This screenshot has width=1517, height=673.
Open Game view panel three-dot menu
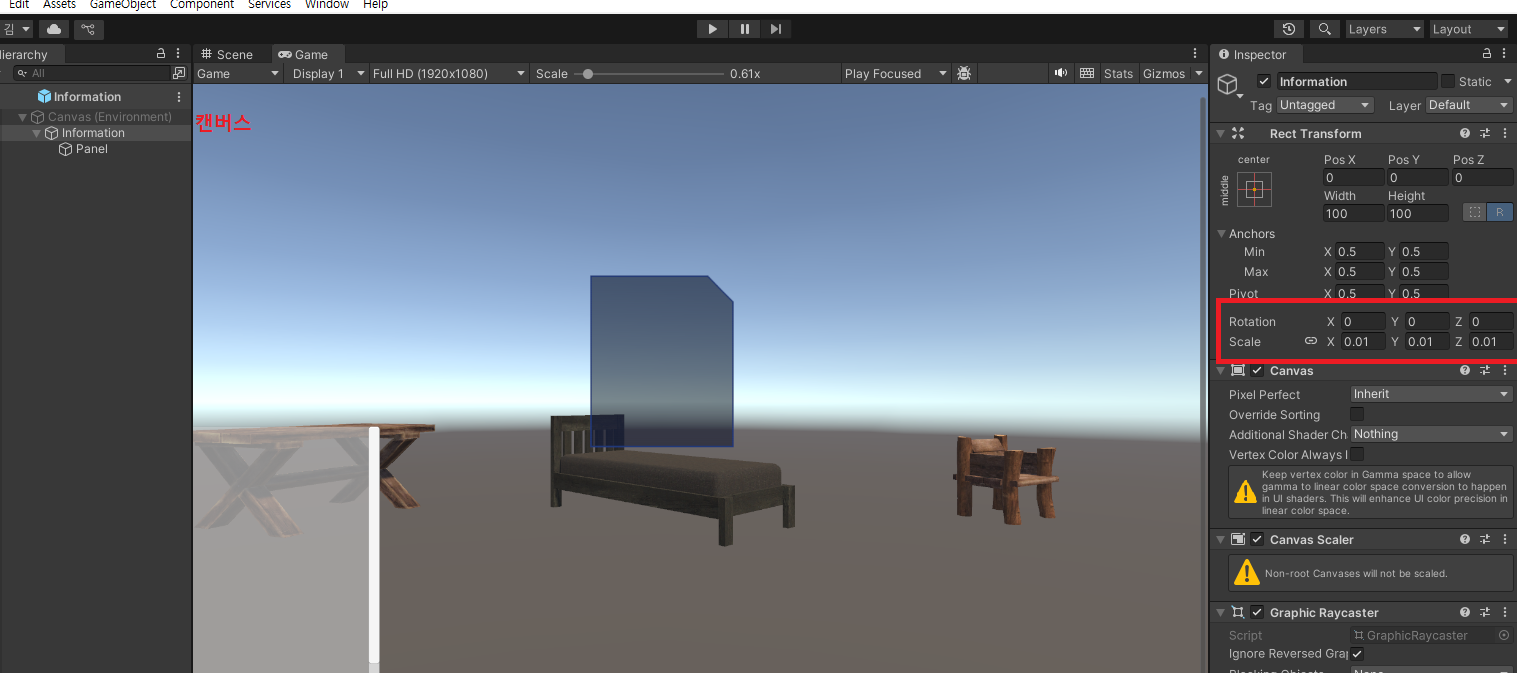1195,54
